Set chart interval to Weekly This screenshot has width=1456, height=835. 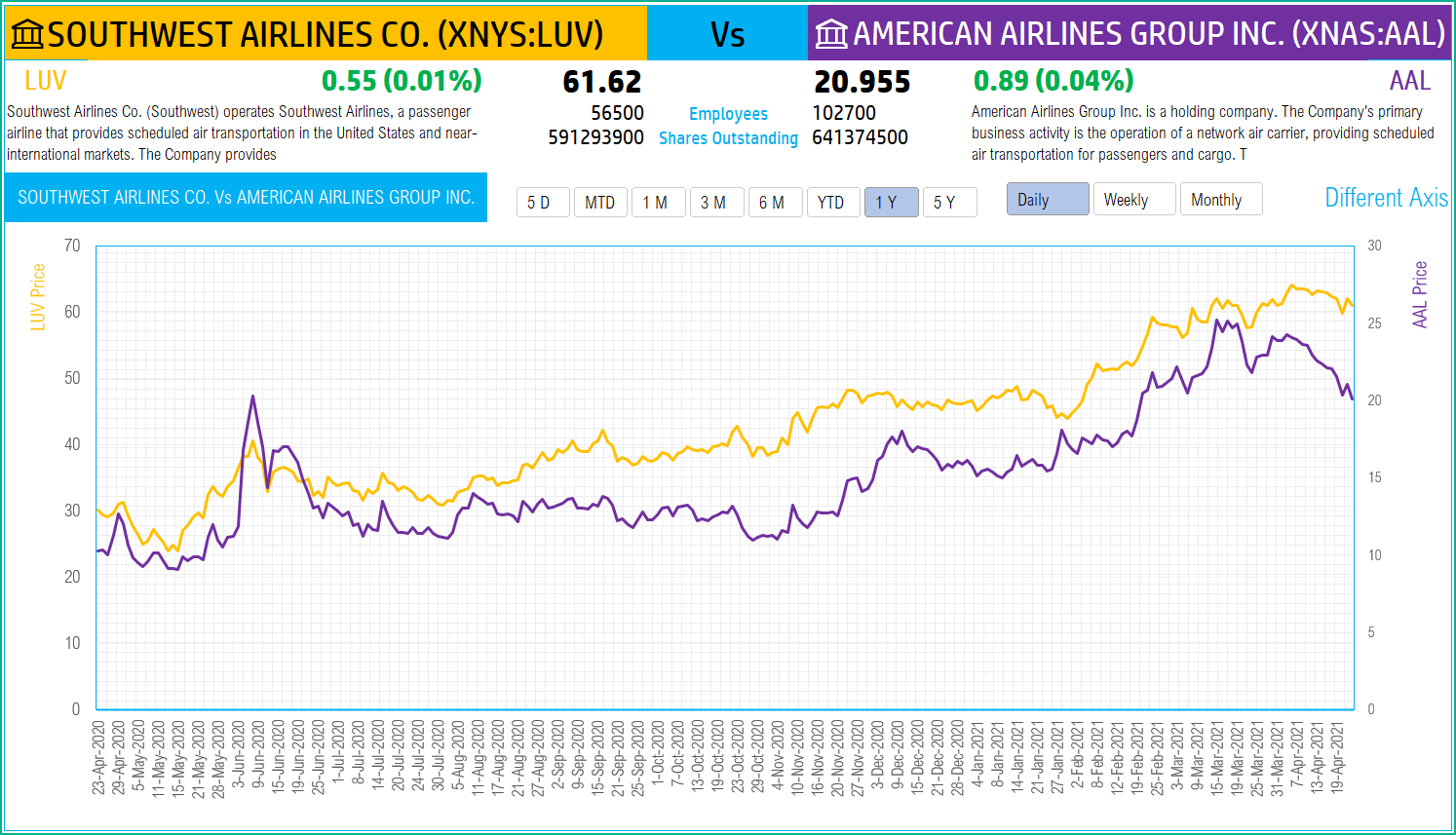pyautogui.click(x=1134, y=199)
